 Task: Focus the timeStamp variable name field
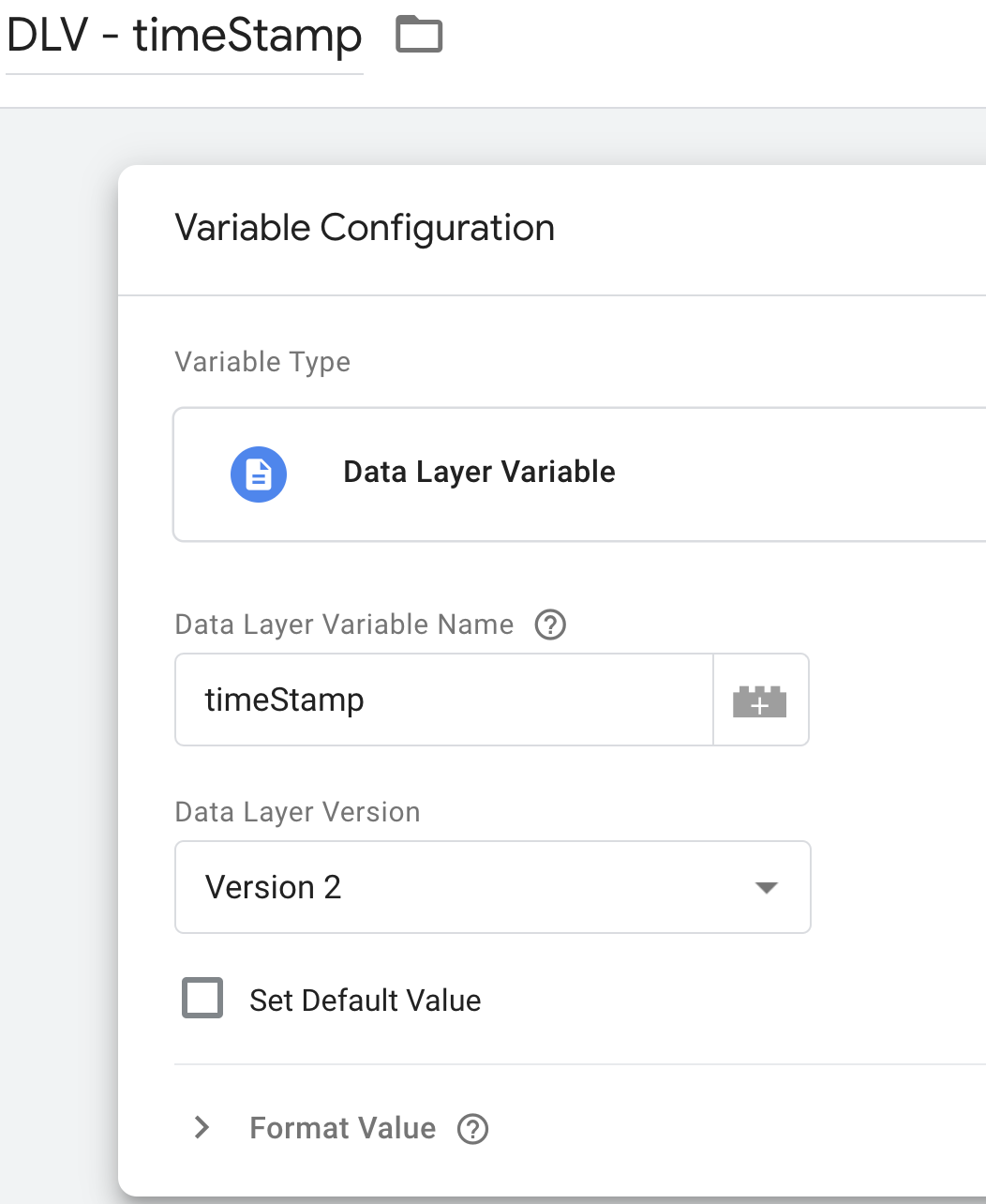[x=444, y=700]
